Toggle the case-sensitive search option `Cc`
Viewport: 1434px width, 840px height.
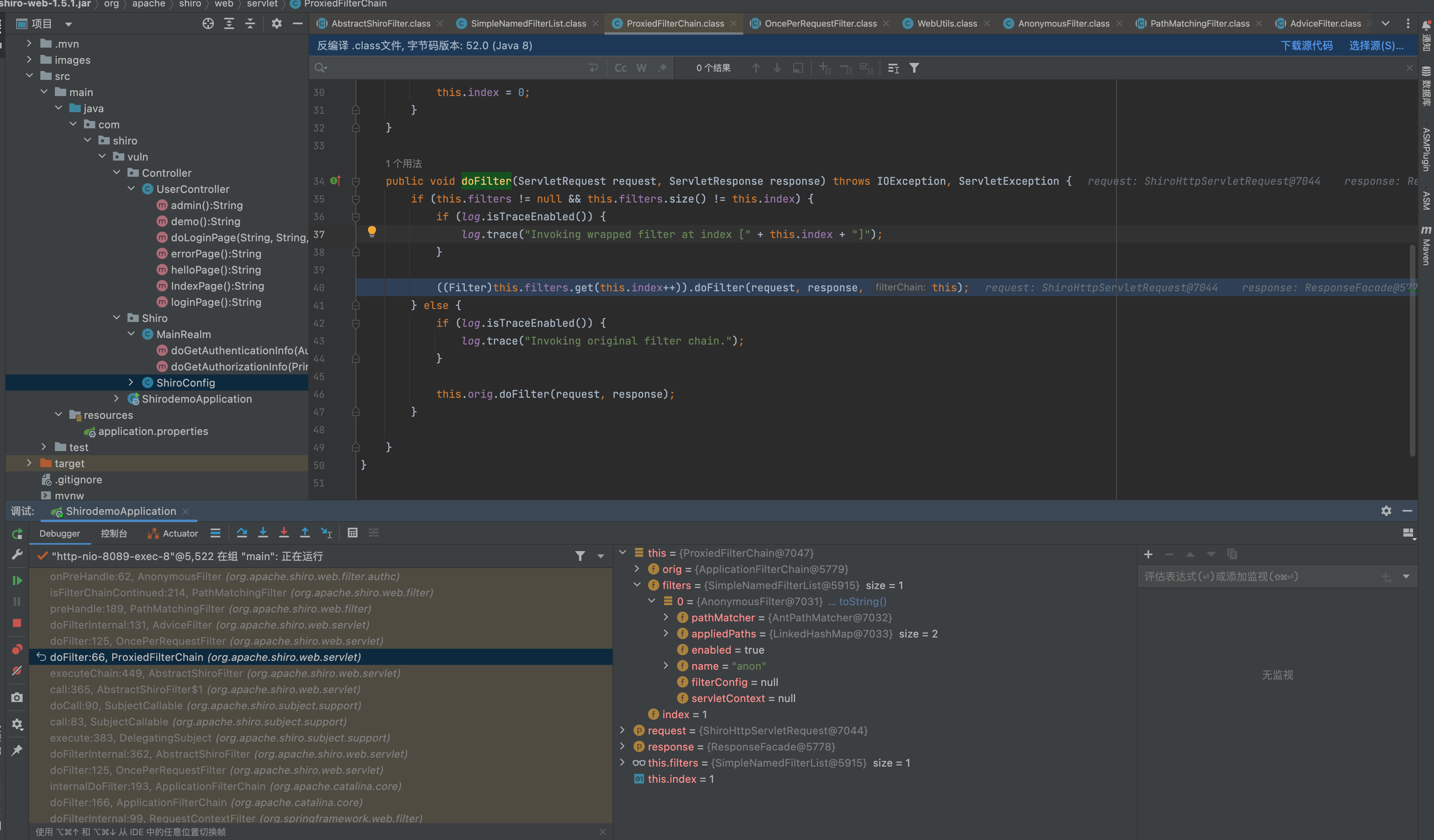[619, 67]
